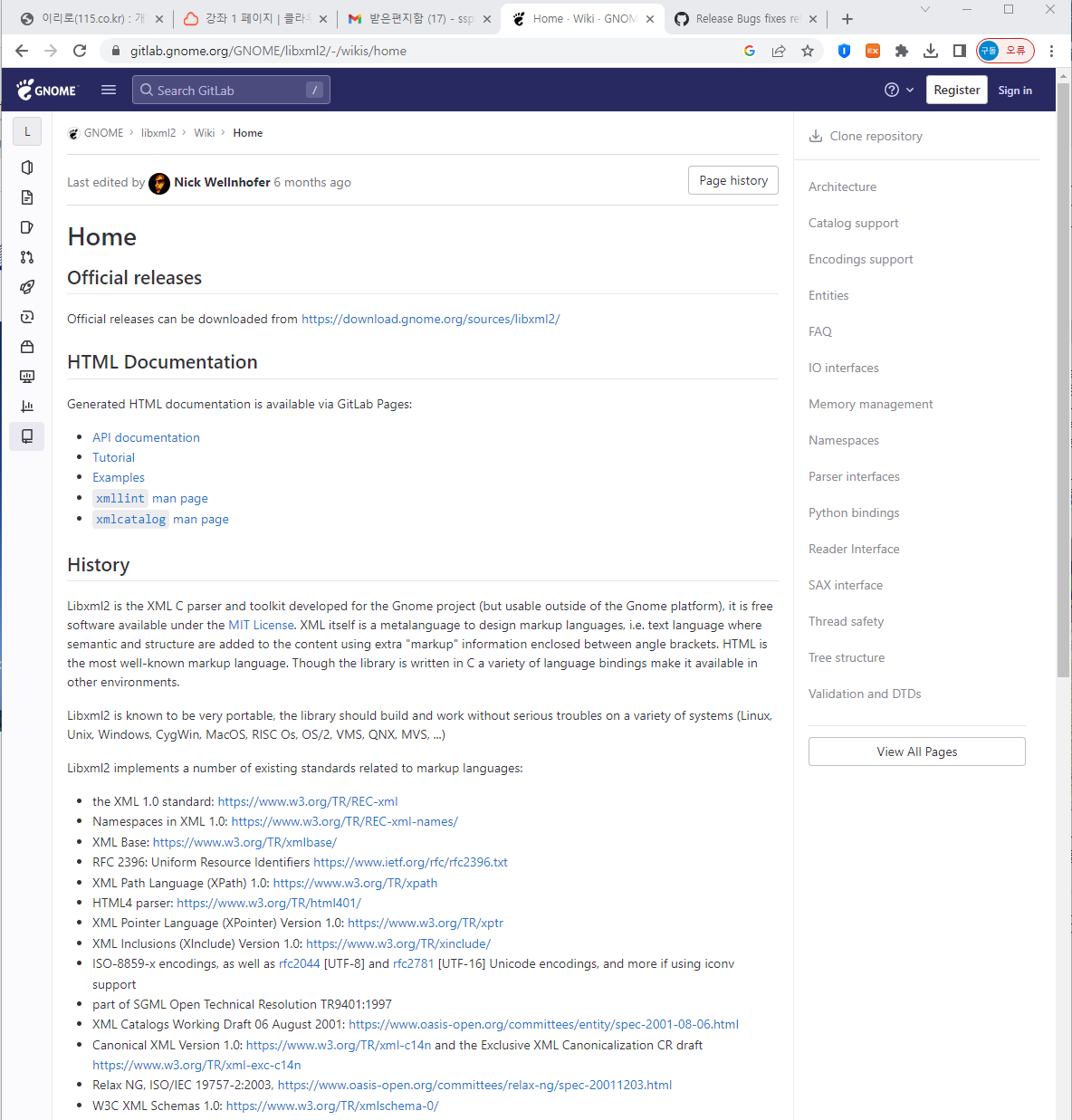Toggle the browser side panel

pyautogui.click(x=960, y=51)
